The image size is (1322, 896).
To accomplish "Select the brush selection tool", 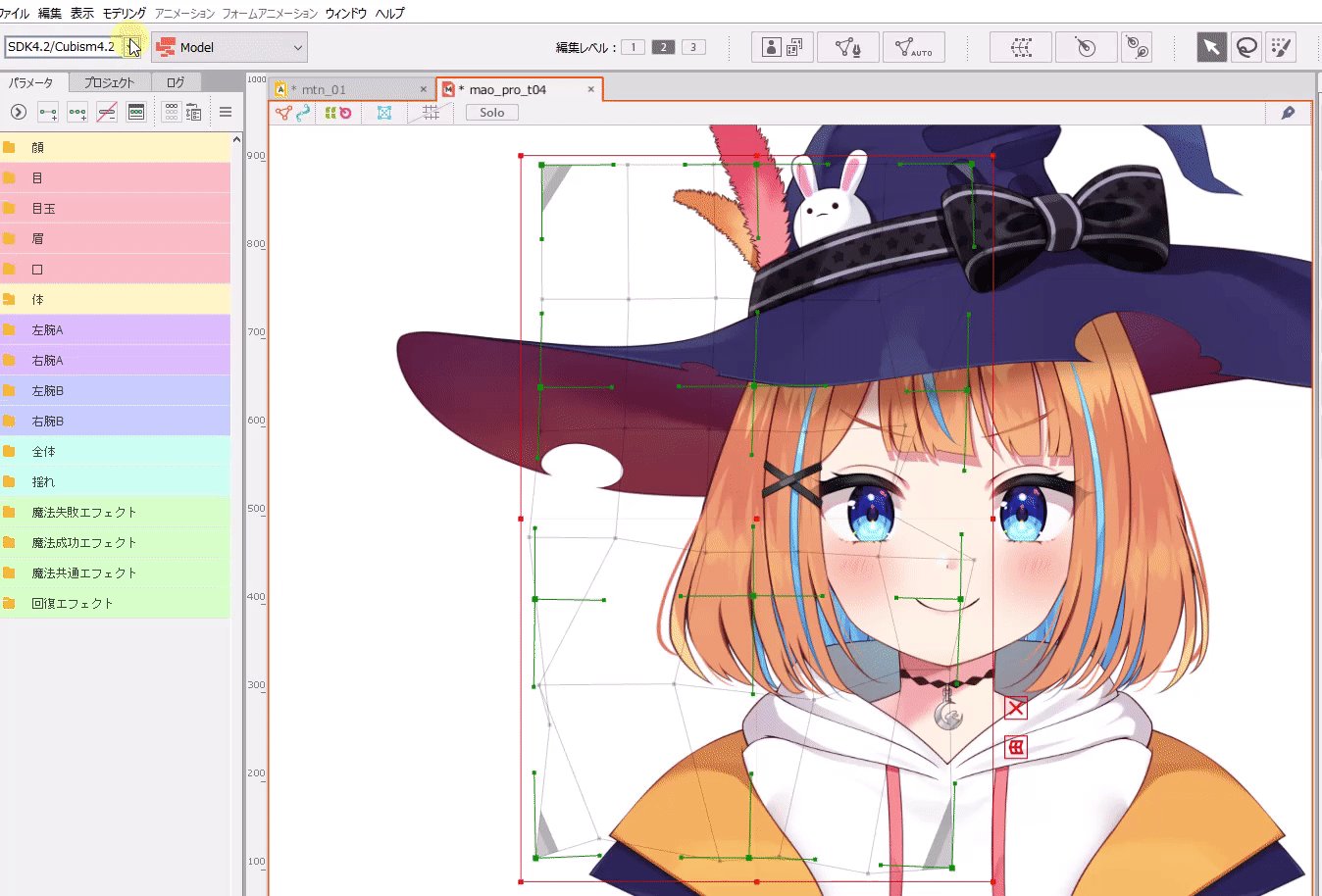I will 1282,46.
